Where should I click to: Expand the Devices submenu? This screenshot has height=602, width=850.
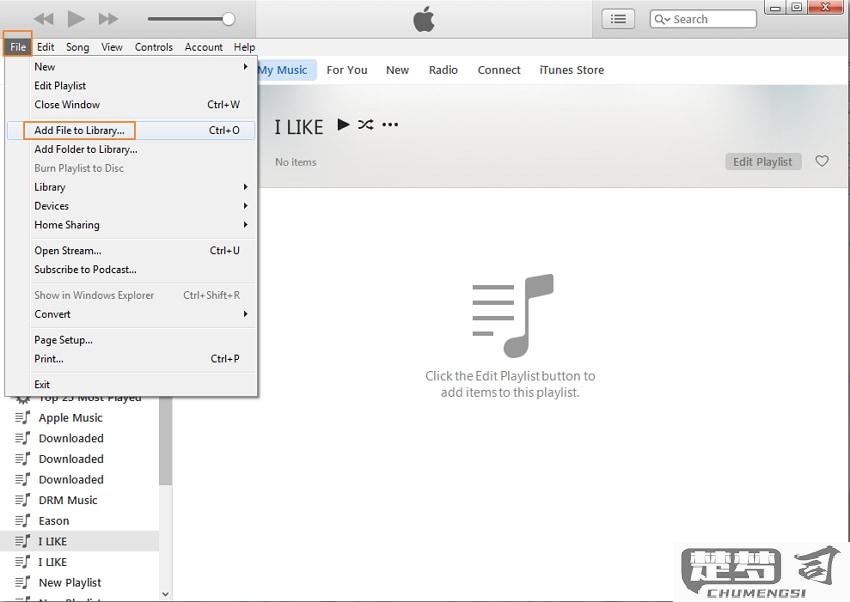tap(131, 206)
